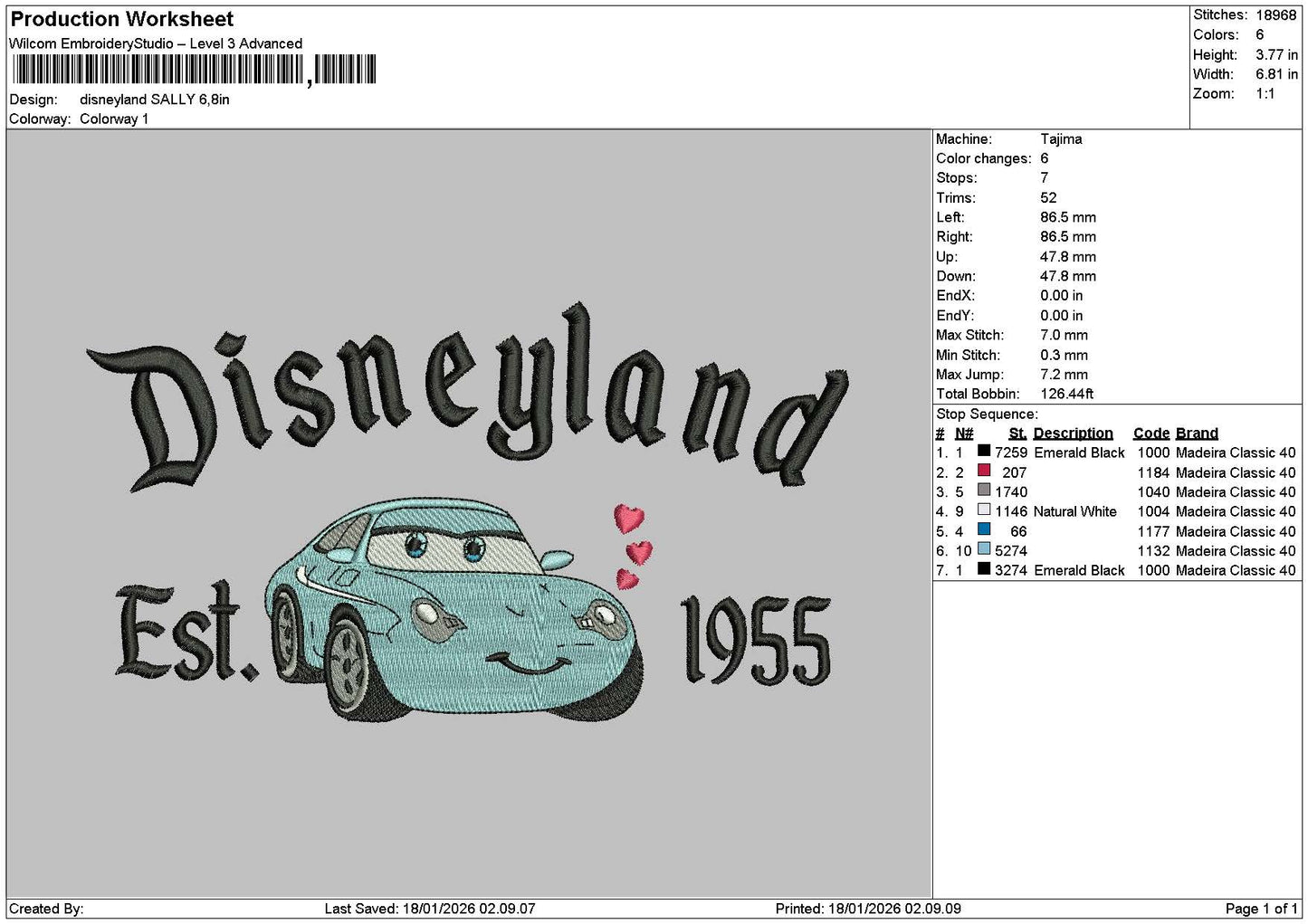Image resolution: width=1308 pixels, height=924 pixels.
Task: Click the light blue swatch beside 5274
Action: pyautogui.click(x=984, y=549)
